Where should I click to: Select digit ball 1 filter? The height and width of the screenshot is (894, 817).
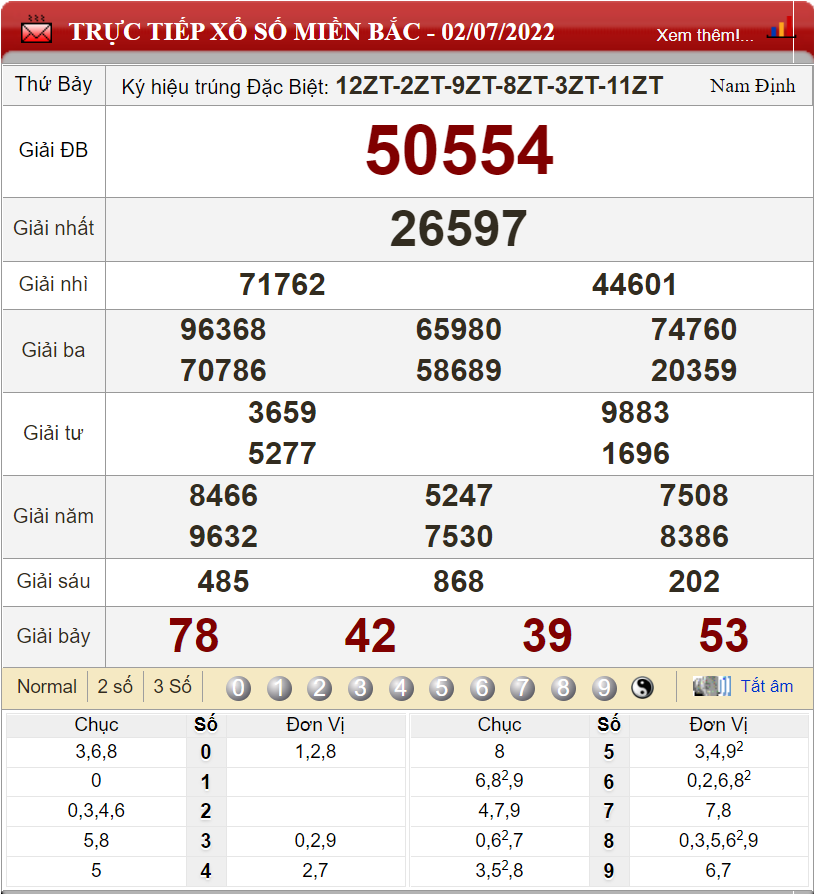coord(279,688)
